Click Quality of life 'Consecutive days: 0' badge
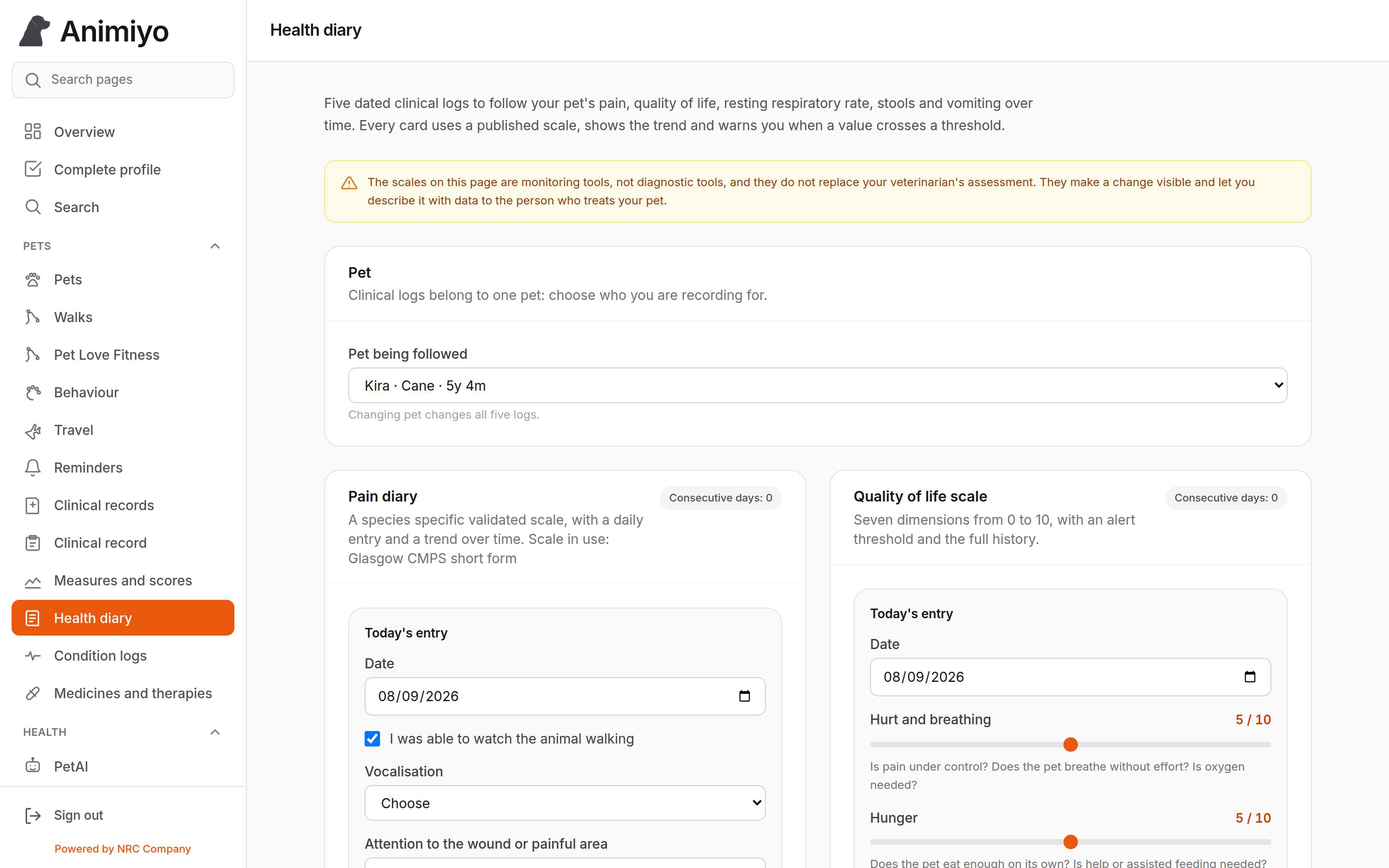This screenshot has width=1389, height=868. [x=1226, y=498]
